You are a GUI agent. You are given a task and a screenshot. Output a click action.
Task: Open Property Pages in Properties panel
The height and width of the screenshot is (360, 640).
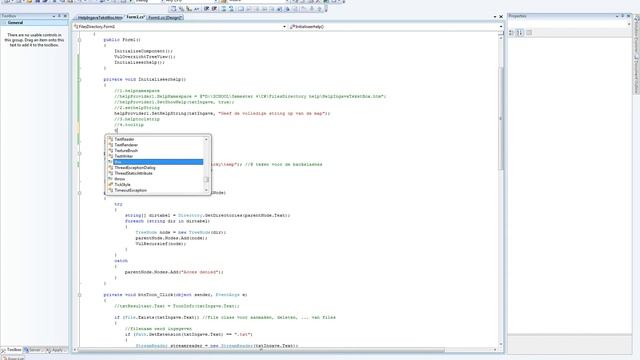529,33
